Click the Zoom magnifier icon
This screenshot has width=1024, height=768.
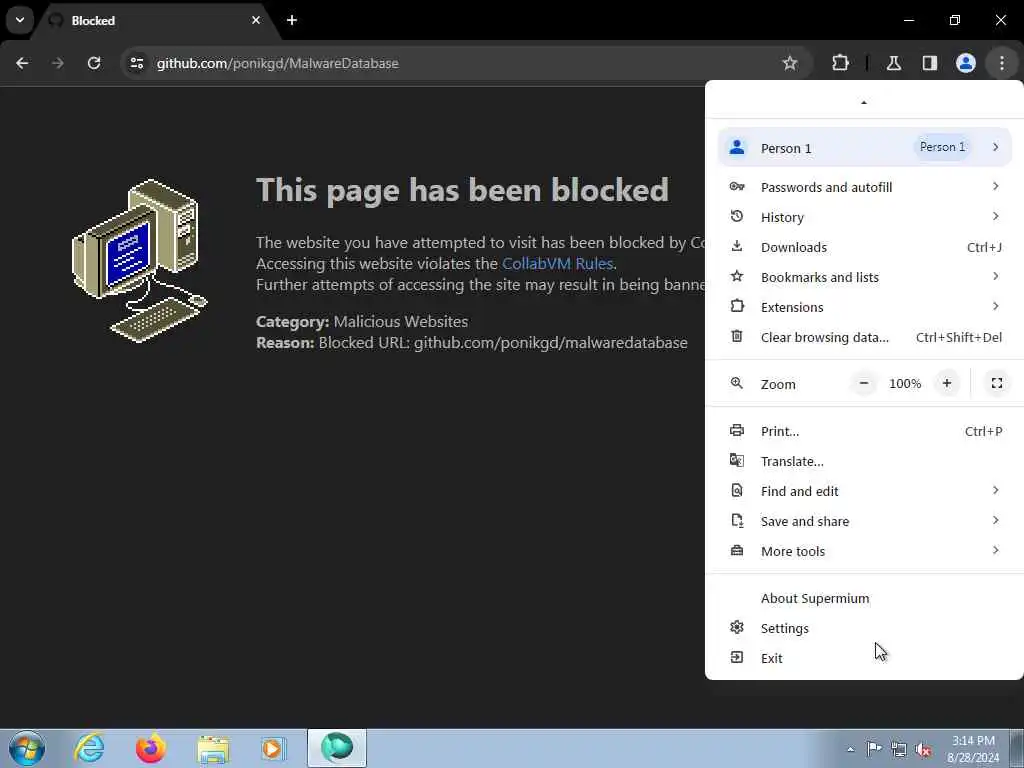pos(737,383)
